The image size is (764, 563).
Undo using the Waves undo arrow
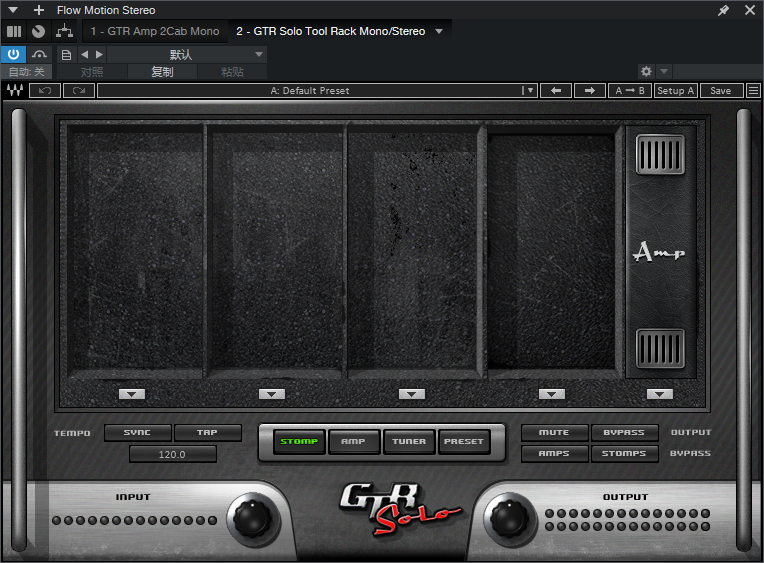click(45, 91)
